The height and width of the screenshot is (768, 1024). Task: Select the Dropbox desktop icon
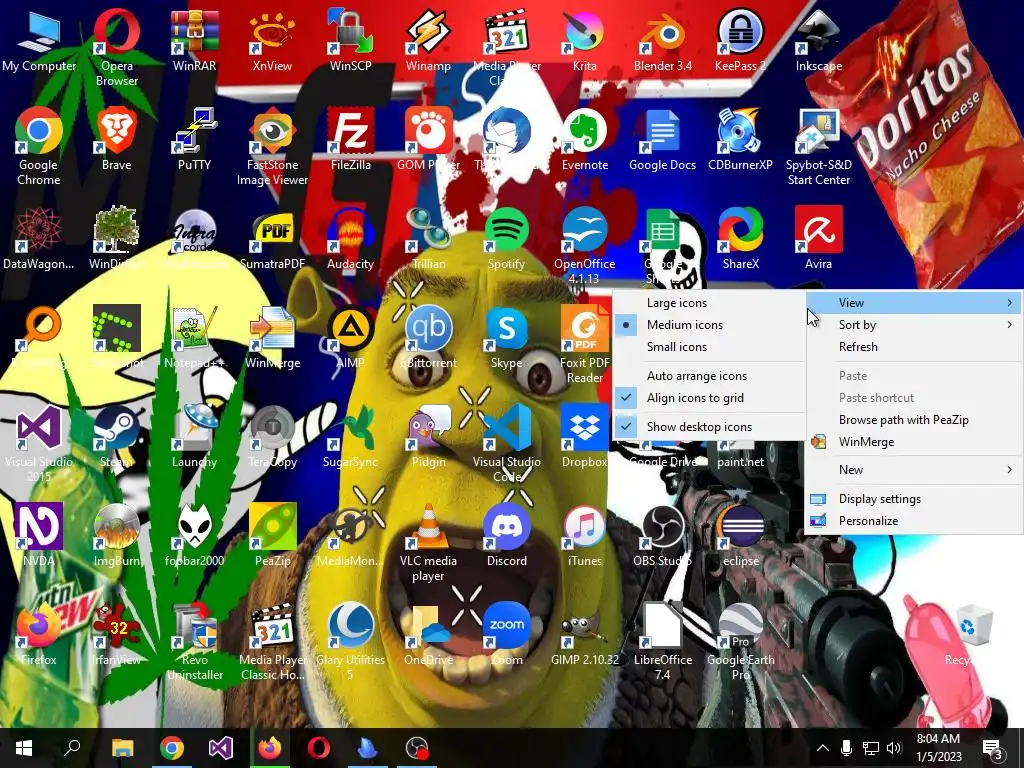[x=584, y=436]
